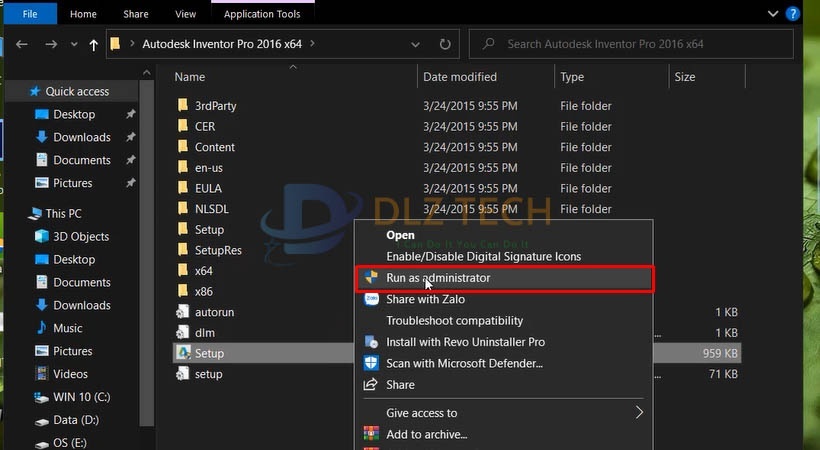Viewport: 820px width, 450px height.
Task: Click the 71 KB size cell
Action: 723,374
